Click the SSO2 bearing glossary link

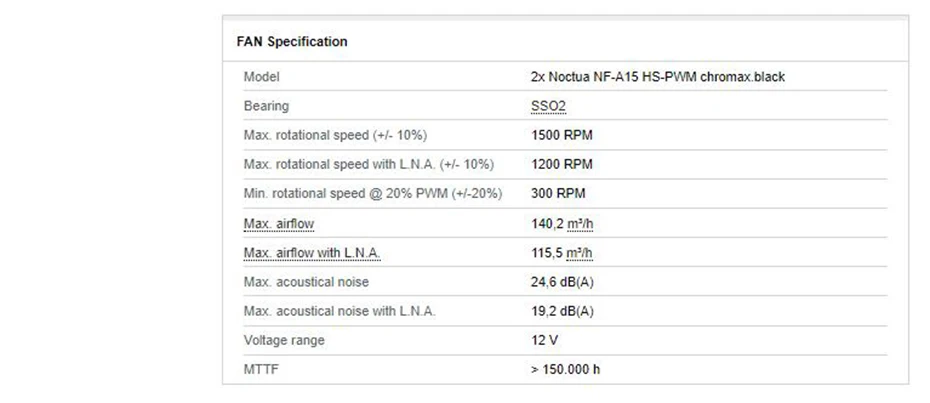click(546, 106)
